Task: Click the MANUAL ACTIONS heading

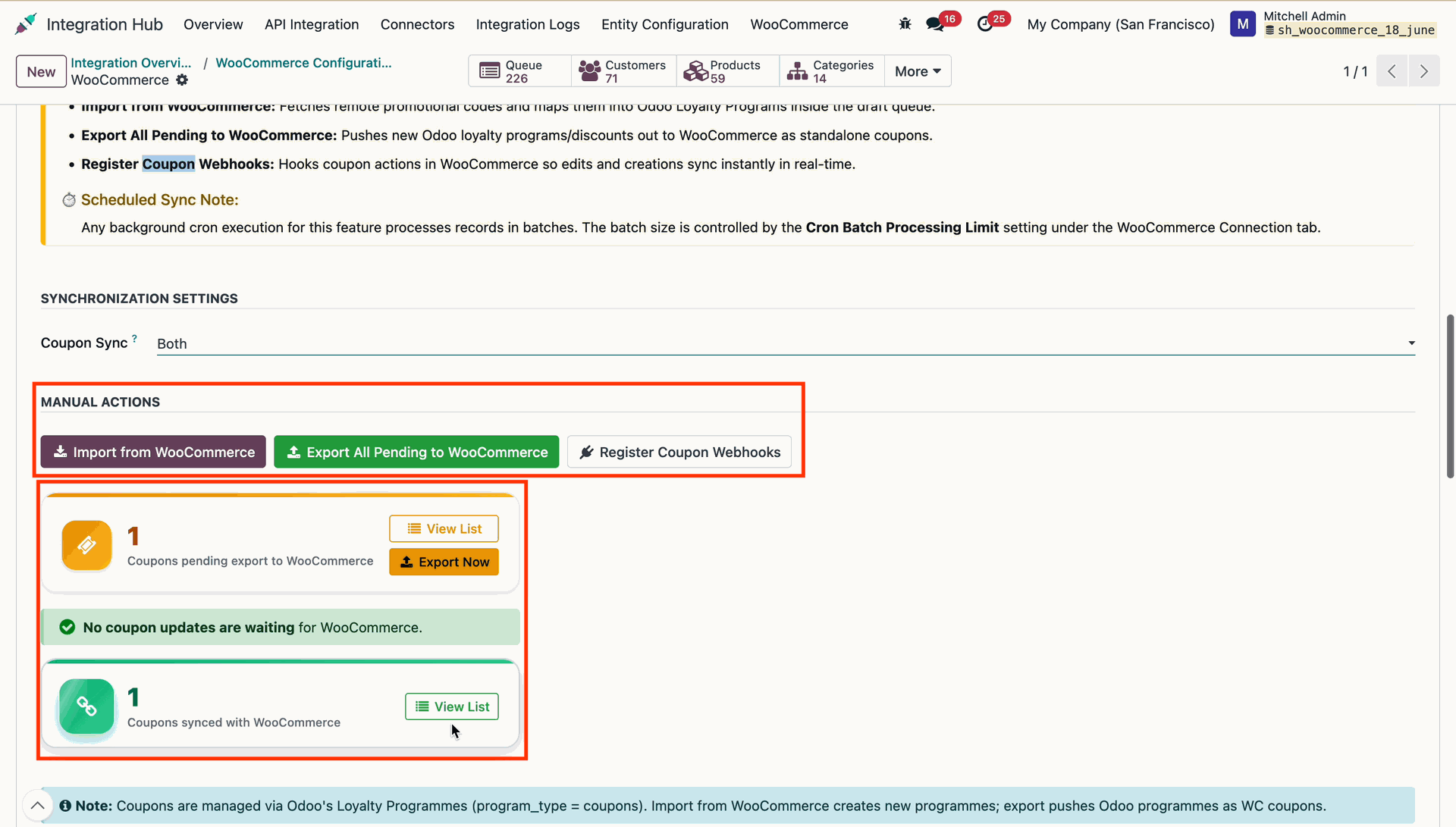Action: [x=100, y=402]
